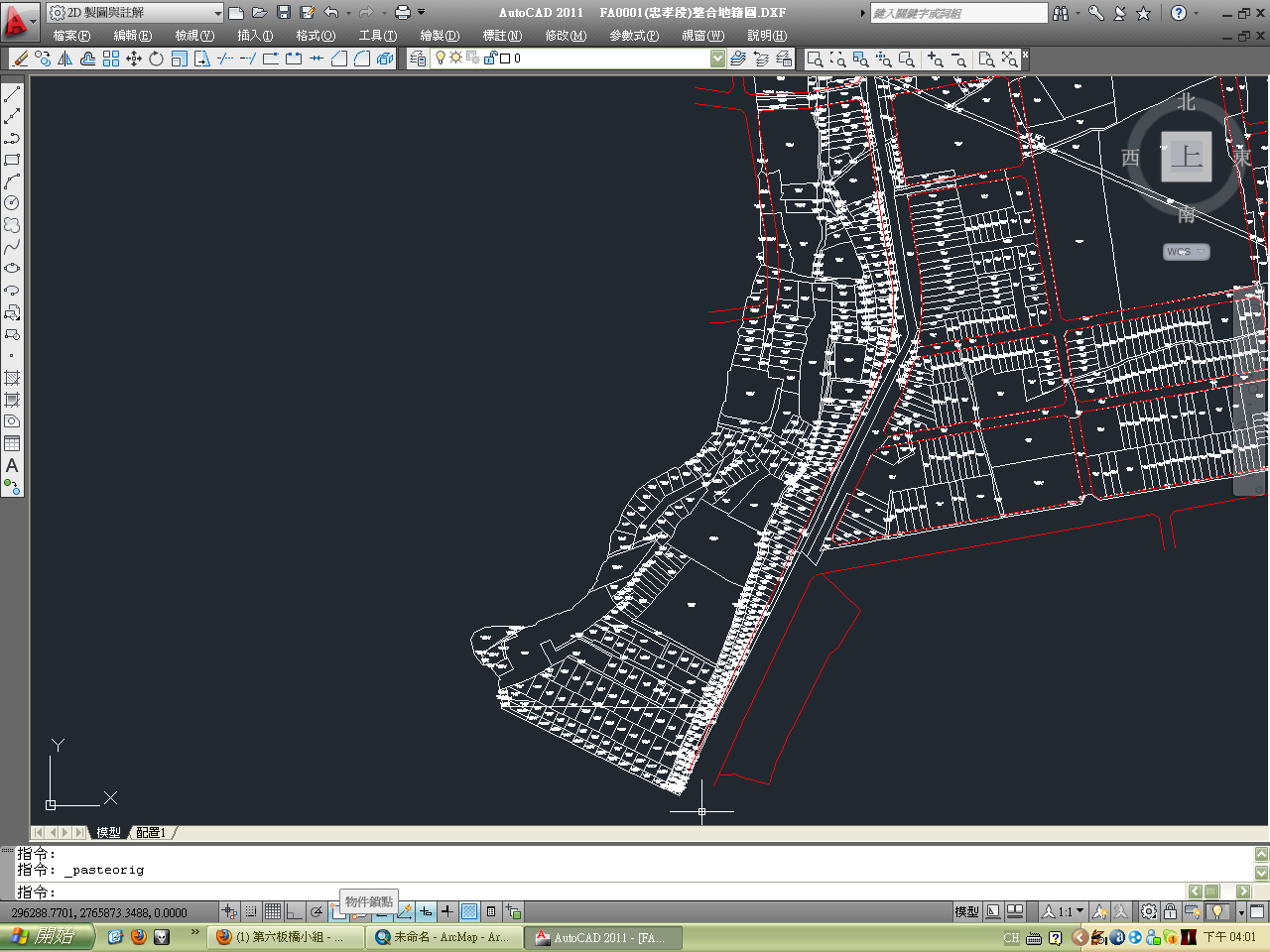Select the Explode tool

pyautogui.click(x=385, y=59)
